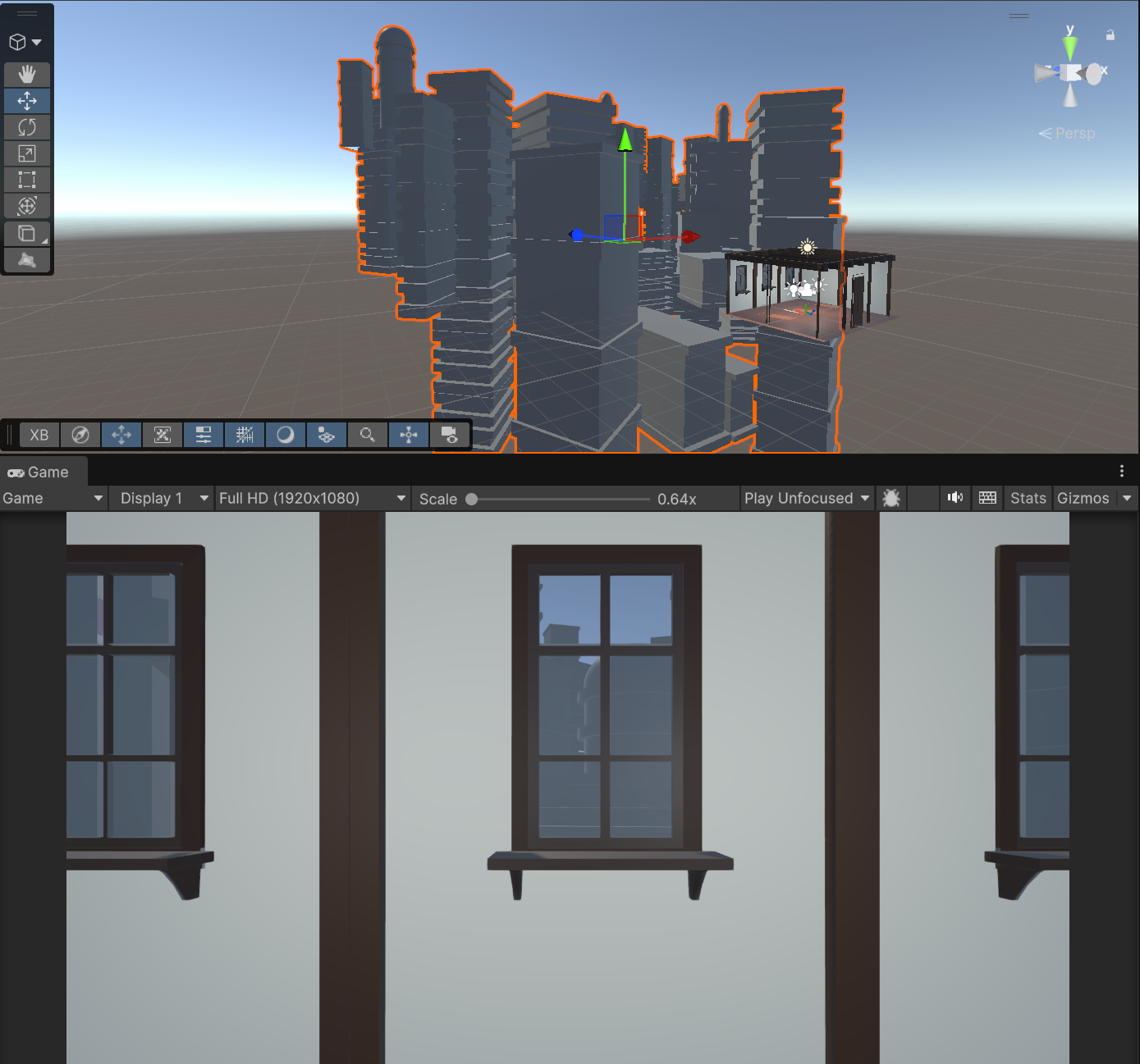Click the XB button in scene toolbar
1140x1064 pixels.
pos(39,435)
